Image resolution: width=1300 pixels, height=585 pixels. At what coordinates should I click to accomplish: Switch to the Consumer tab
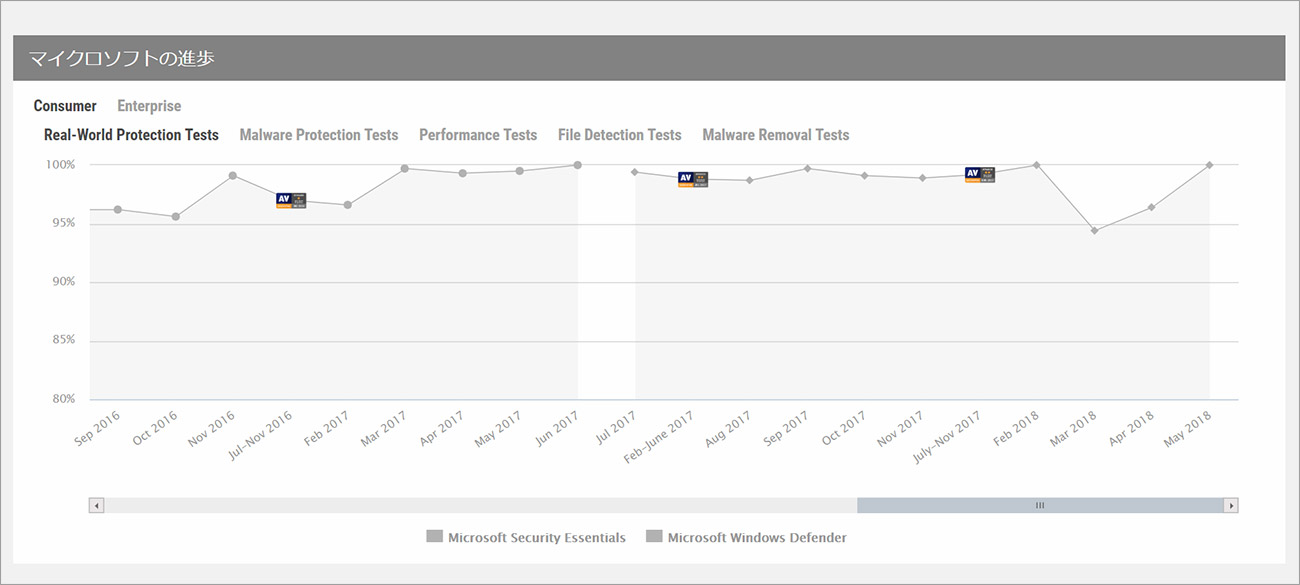pyautogui.click(x=65, y=106)
